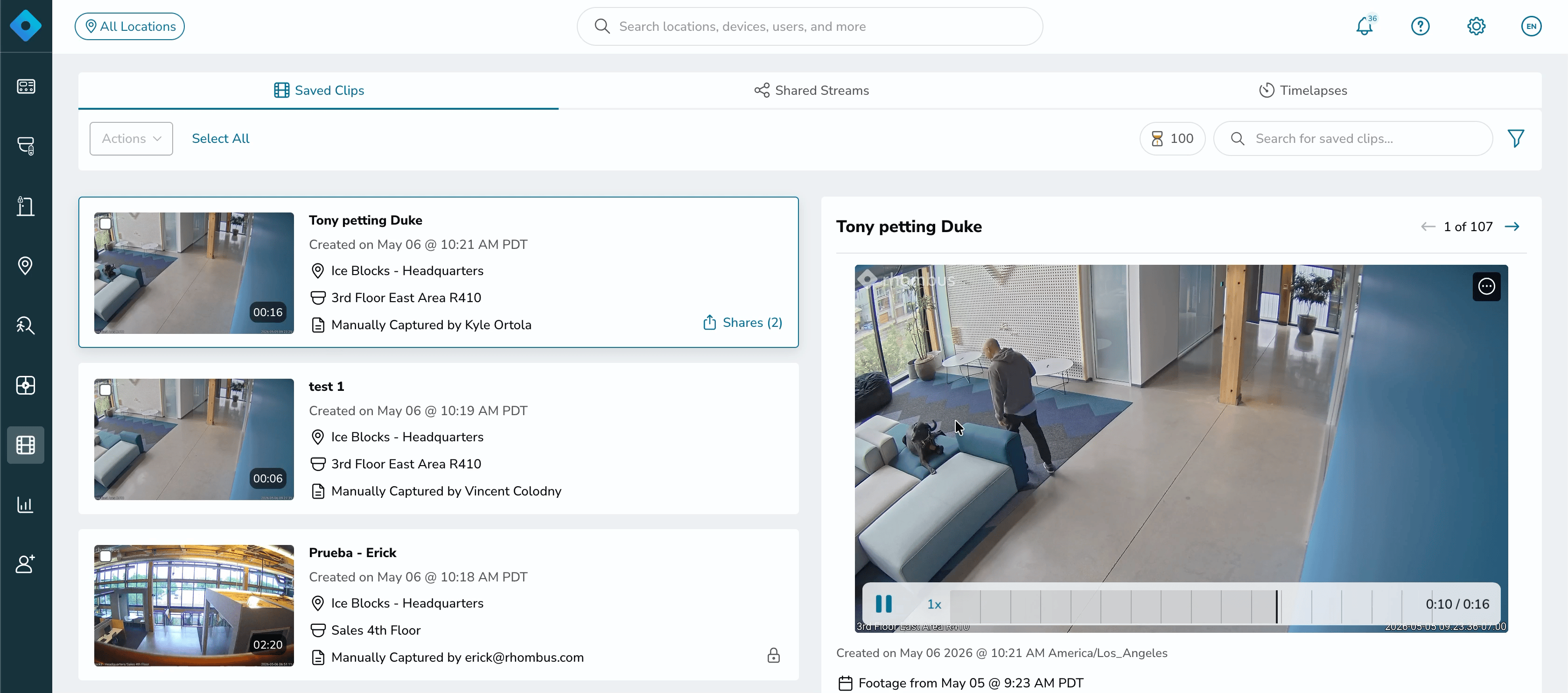The height and width of the screenshot is (693, 1568).
Task: Switch to the Shared Streams tab
Action: tap(812, 91)
